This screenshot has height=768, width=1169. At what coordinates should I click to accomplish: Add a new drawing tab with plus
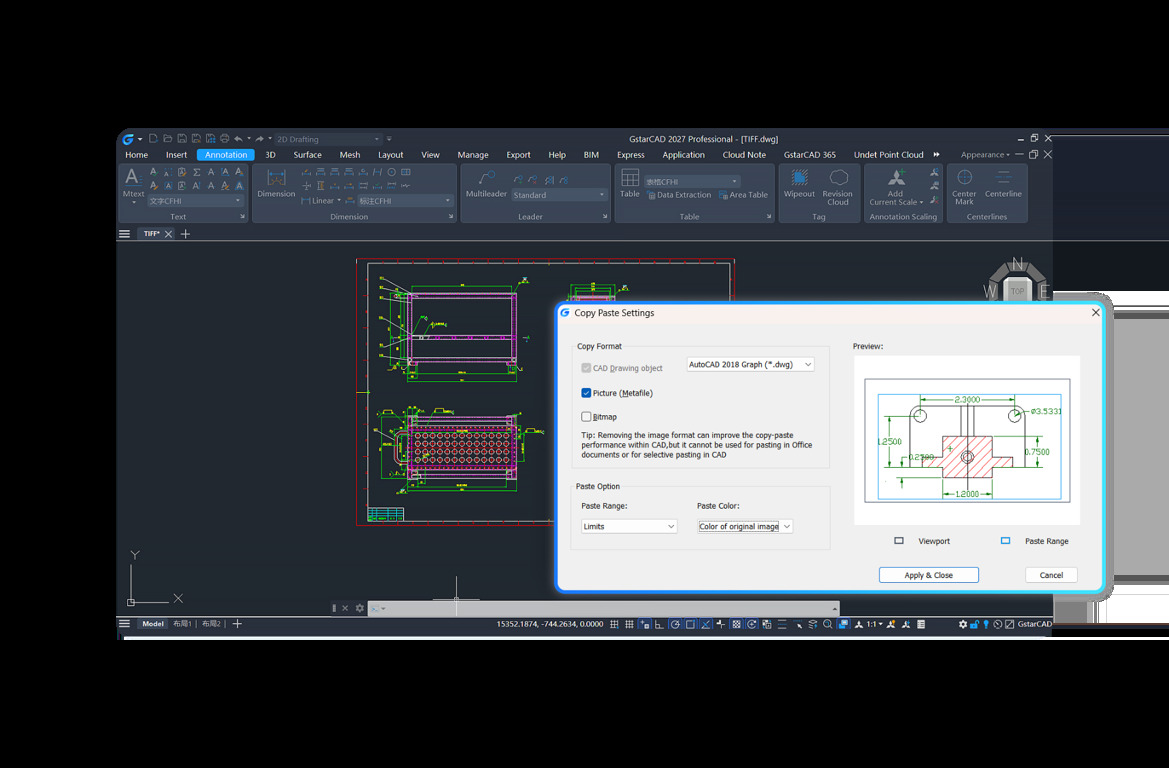click(x=186, y=234)
